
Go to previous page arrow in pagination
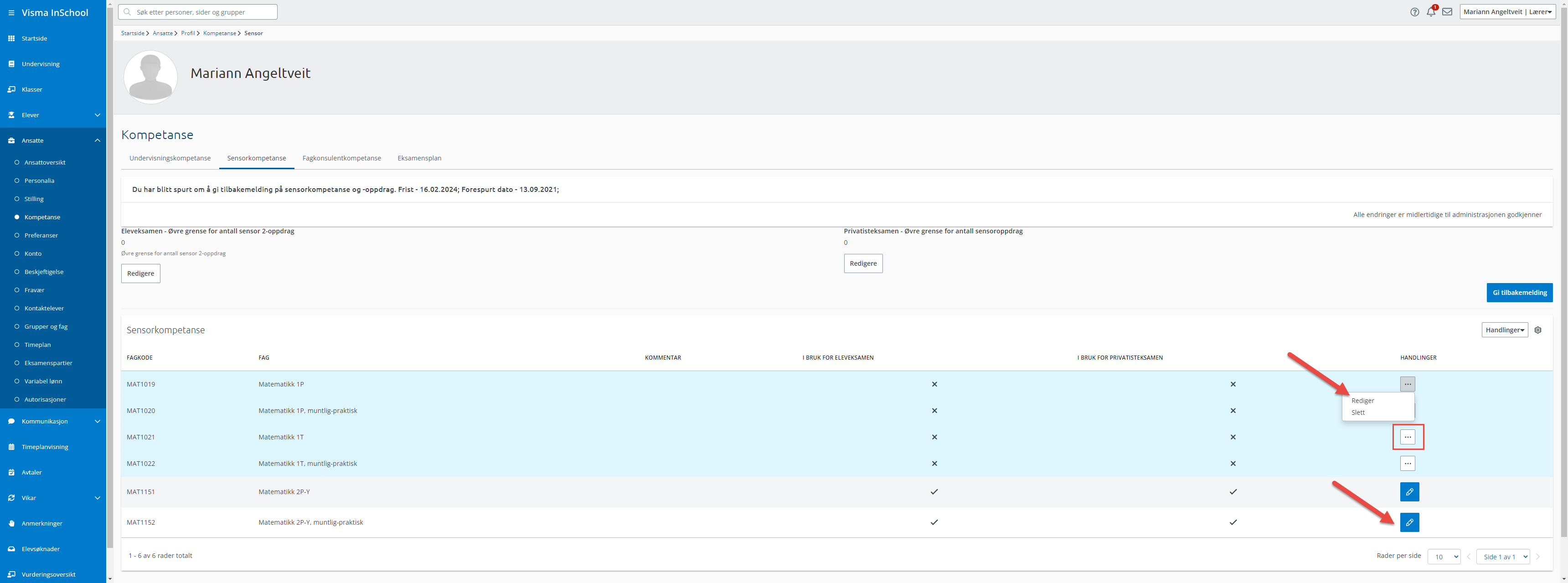(x=1468, y=557)
